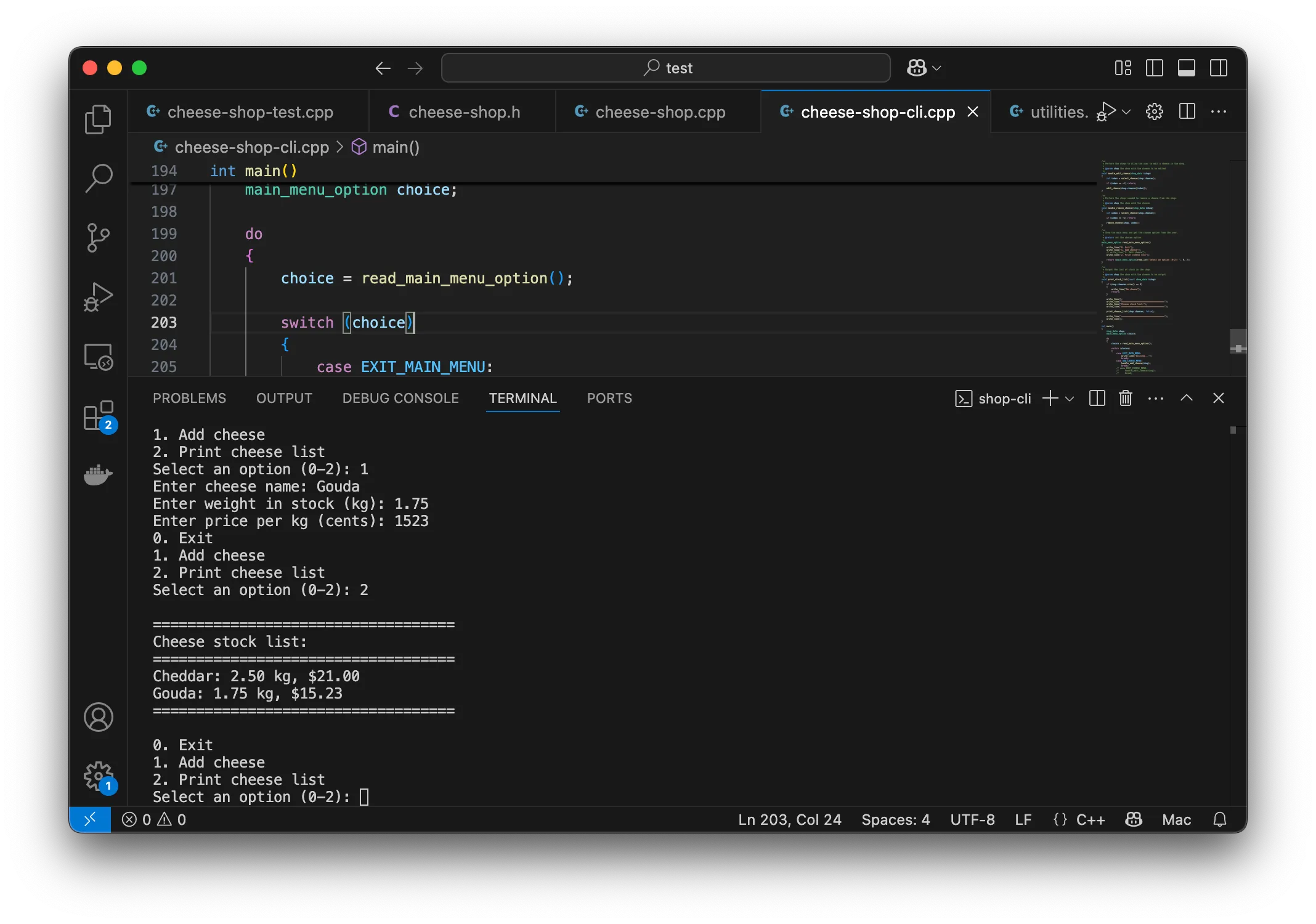The width and height of the screenshot is (1316, 924).
Task: Open editor More Actions menu
Action: pyautogui.click(x=1219, y=111)
